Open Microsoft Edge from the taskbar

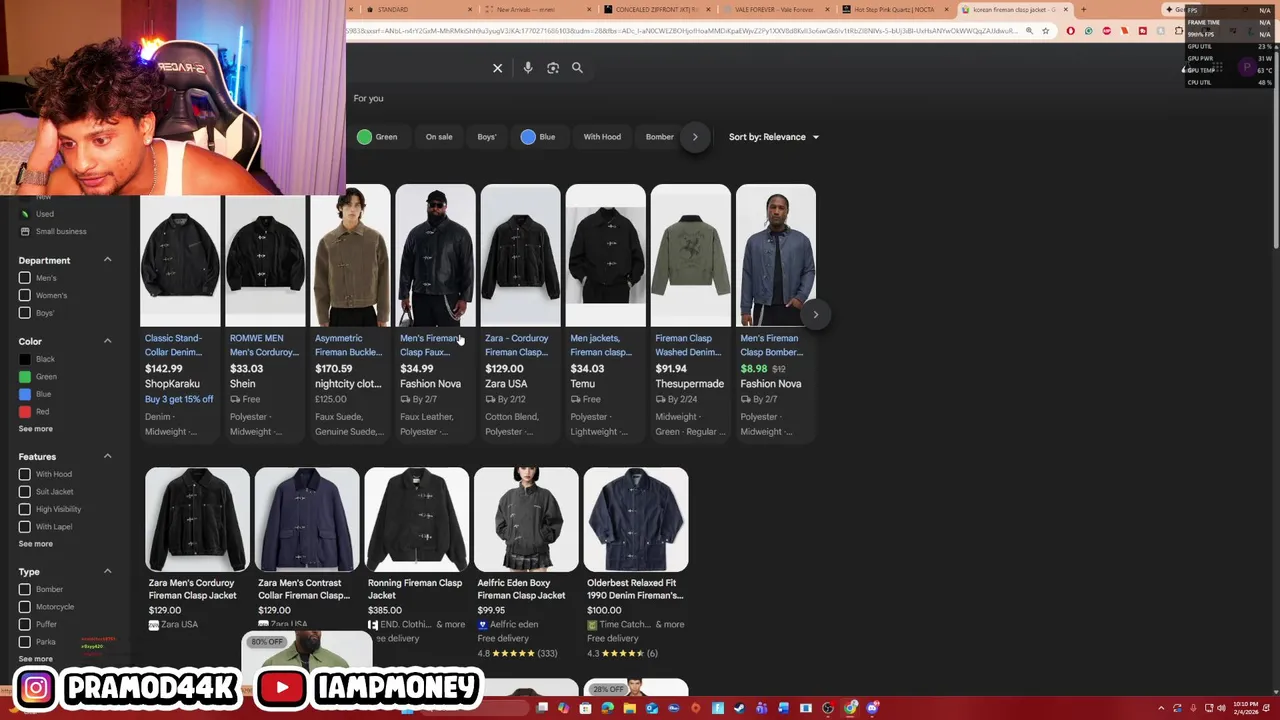click(x=607, y=708)
